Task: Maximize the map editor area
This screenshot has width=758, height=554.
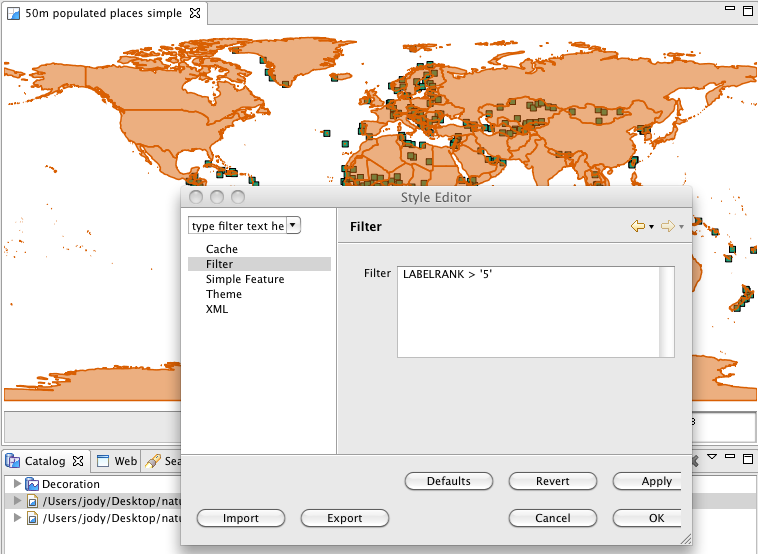Action: click(x=746, y=11)
